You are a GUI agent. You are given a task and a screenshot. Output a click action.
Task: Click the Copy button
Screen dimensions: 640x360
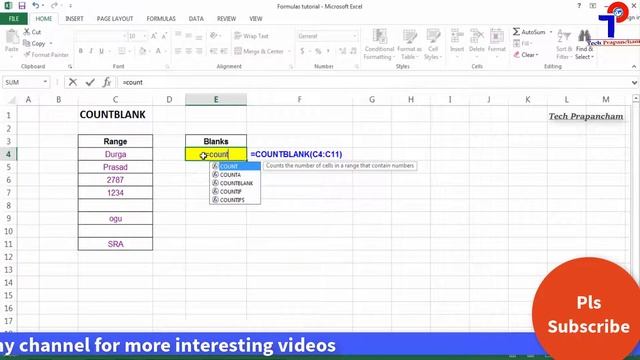34,43
